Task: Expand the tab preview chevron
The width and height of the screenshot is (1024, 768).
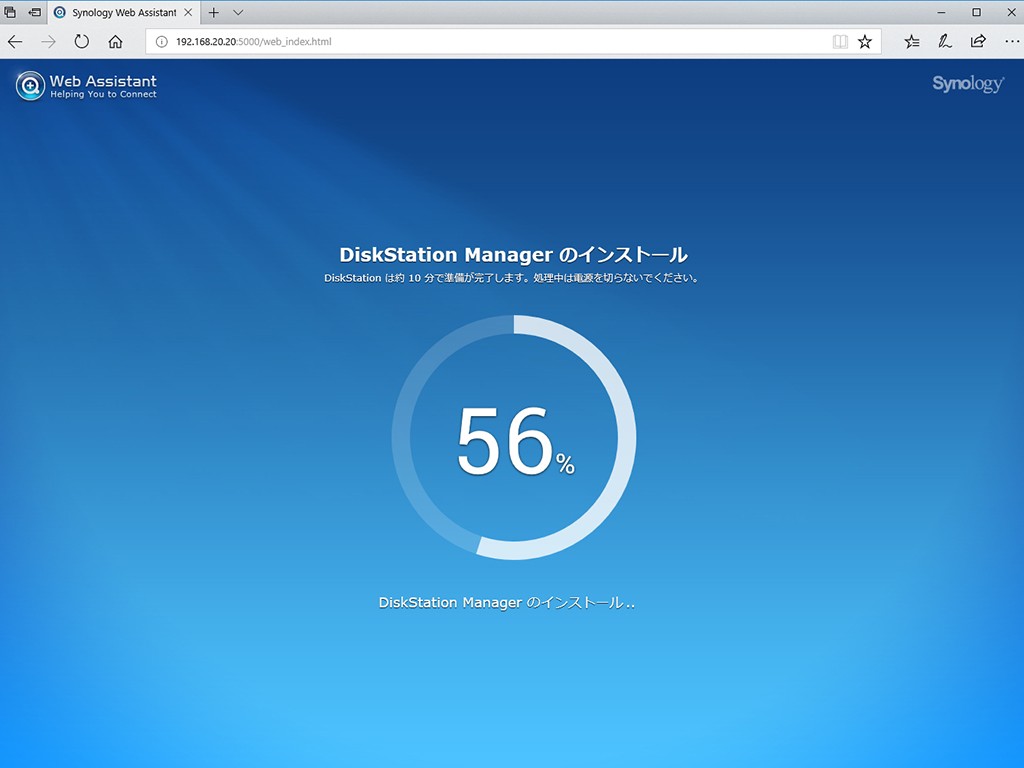Action: click(x=238, y=13)
